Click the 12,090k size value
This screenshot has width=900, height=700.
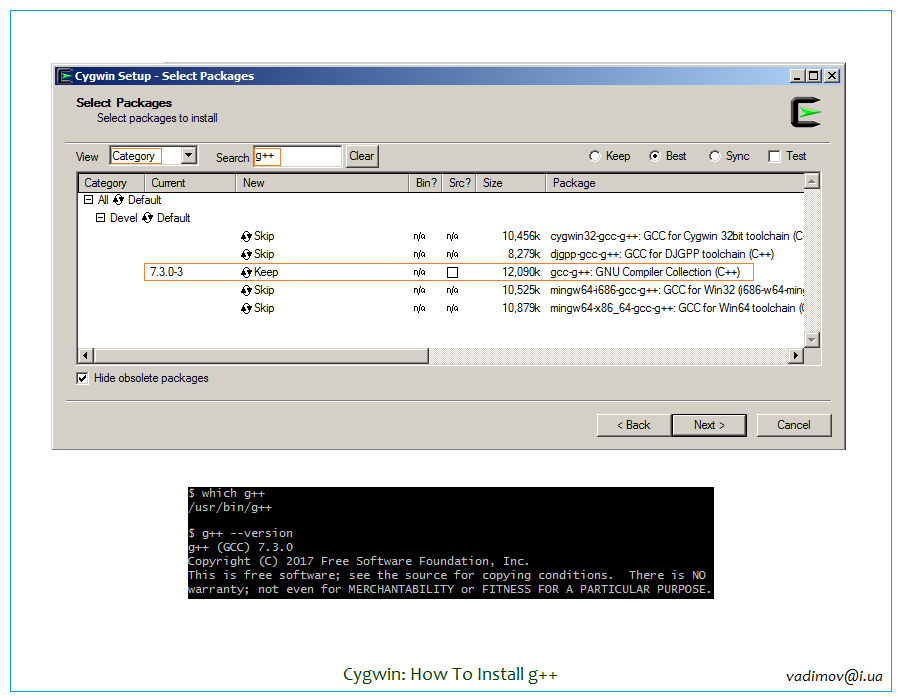tap(521, 273)
